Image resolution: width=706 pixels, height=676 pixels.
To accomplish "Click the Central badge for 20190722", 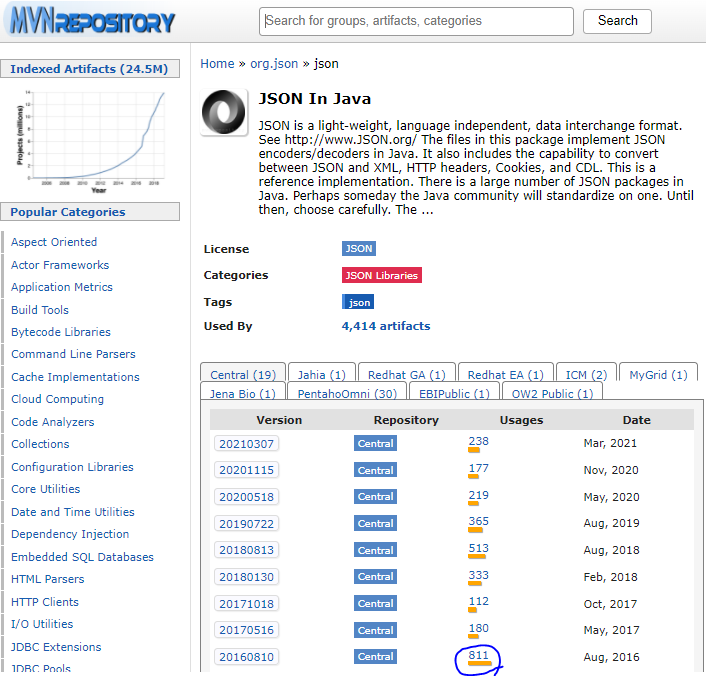I will [375, 523].
